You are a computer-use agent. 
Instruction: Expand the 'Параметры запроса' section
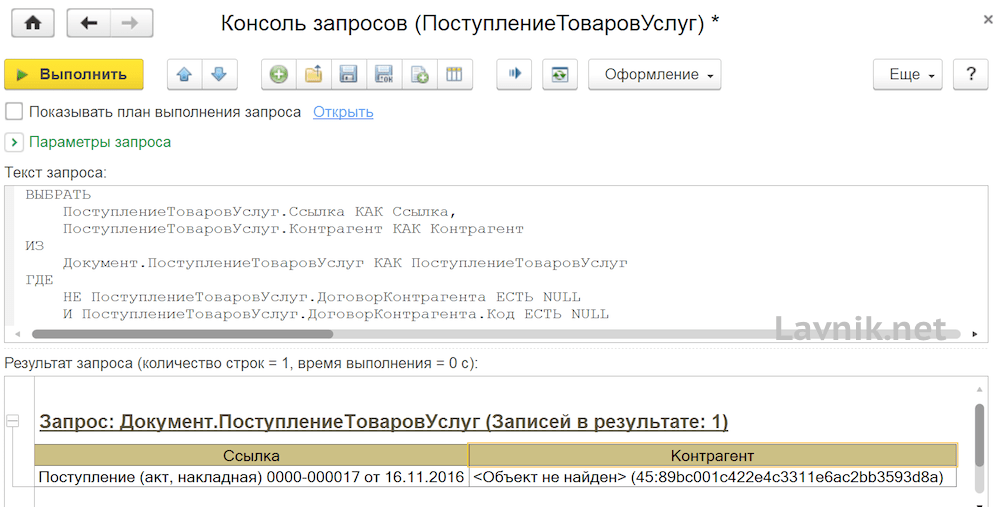point(14,143)
